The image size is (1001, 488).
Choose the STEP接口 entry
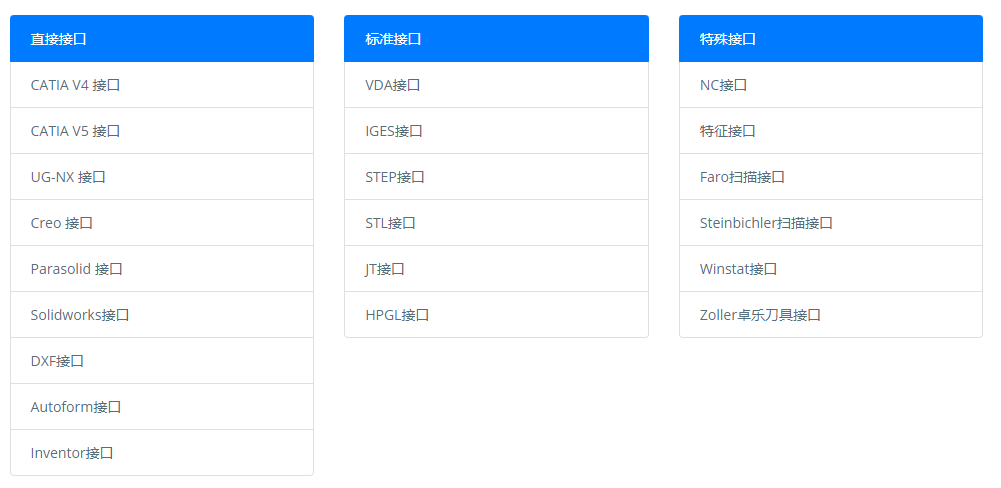pos(496,177)
